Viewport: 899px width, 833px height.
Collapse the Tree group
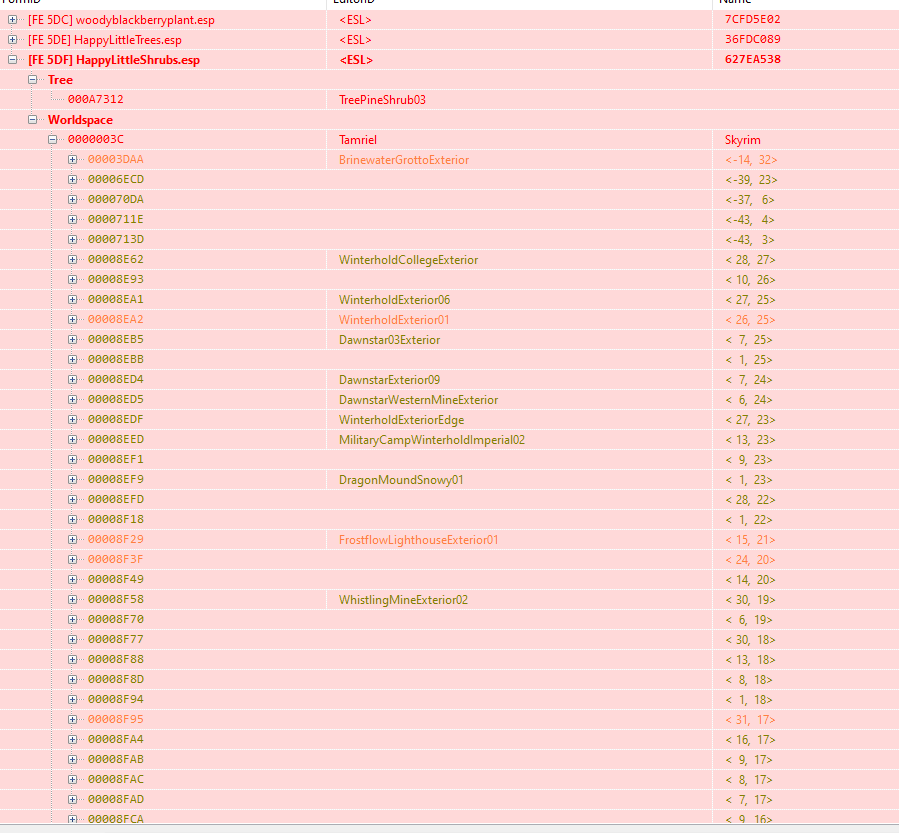coord(33,80)
